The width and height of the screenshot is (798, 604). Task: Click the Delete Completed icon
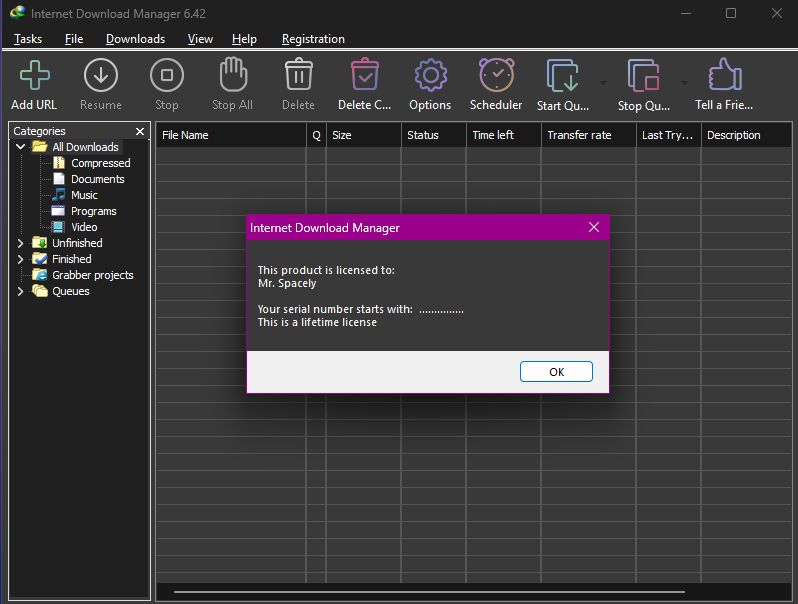365,75
